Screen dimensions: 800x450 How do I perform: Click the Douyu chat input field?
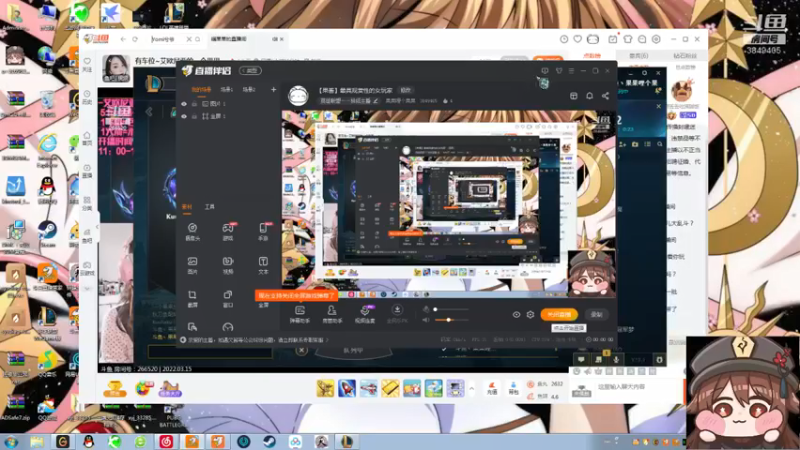[x=638, y=387]
